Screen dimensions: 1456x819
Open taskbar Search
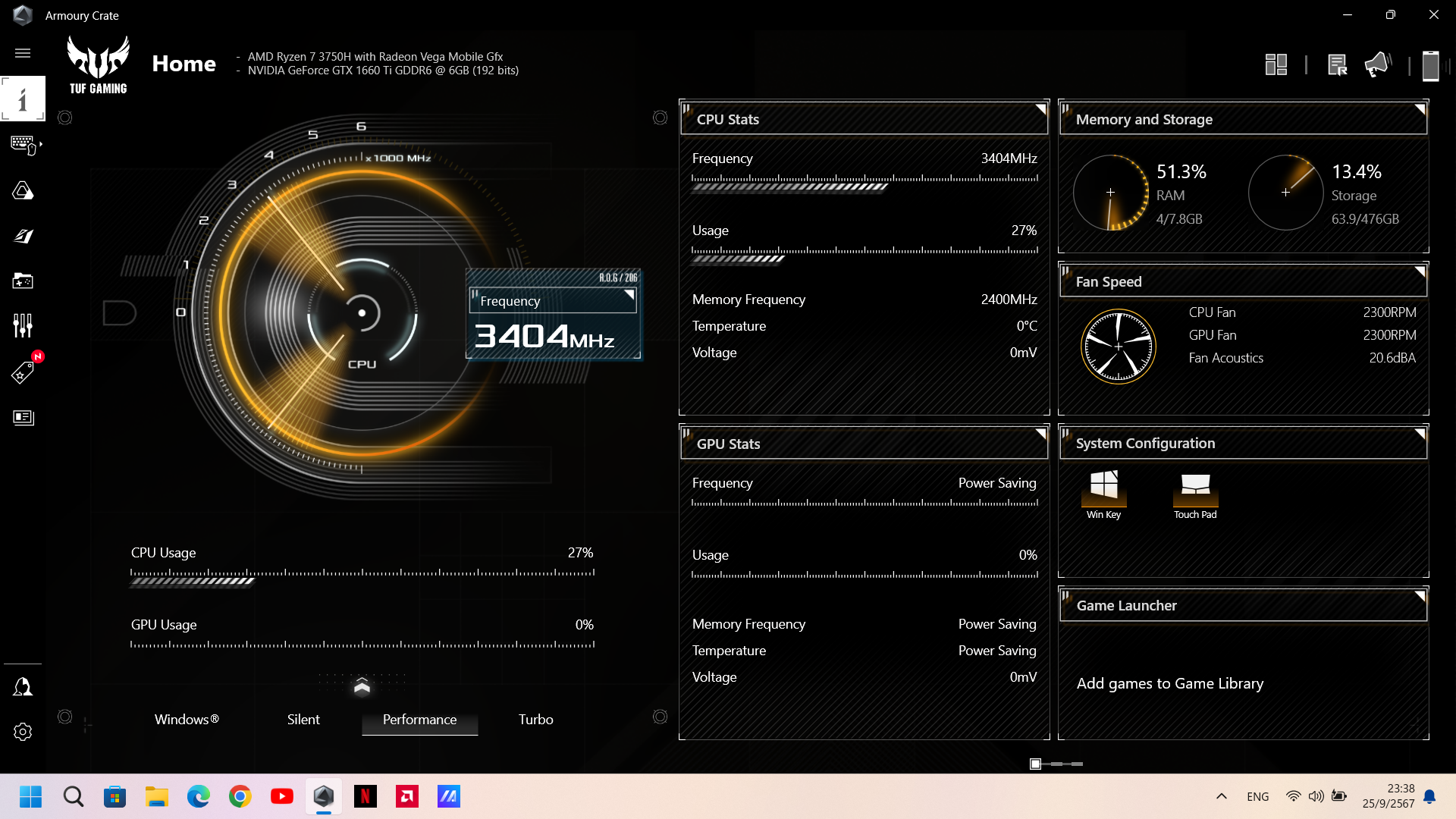[x=74, y=796]
